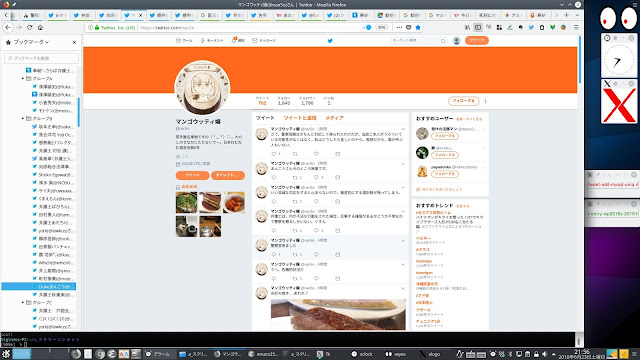Switch to the メディア tab
The image size is (640, 360).
(334, 118)
